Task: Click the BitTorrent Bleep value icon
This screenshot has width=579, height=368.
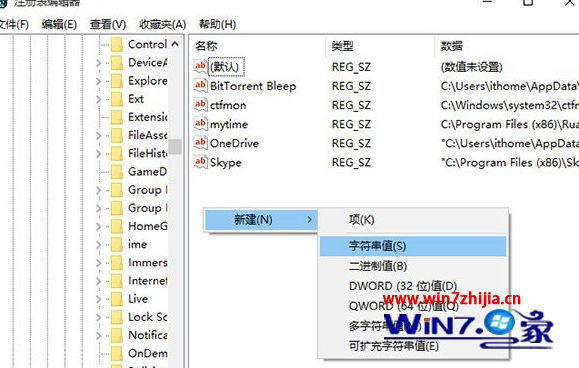Action: 201,86
